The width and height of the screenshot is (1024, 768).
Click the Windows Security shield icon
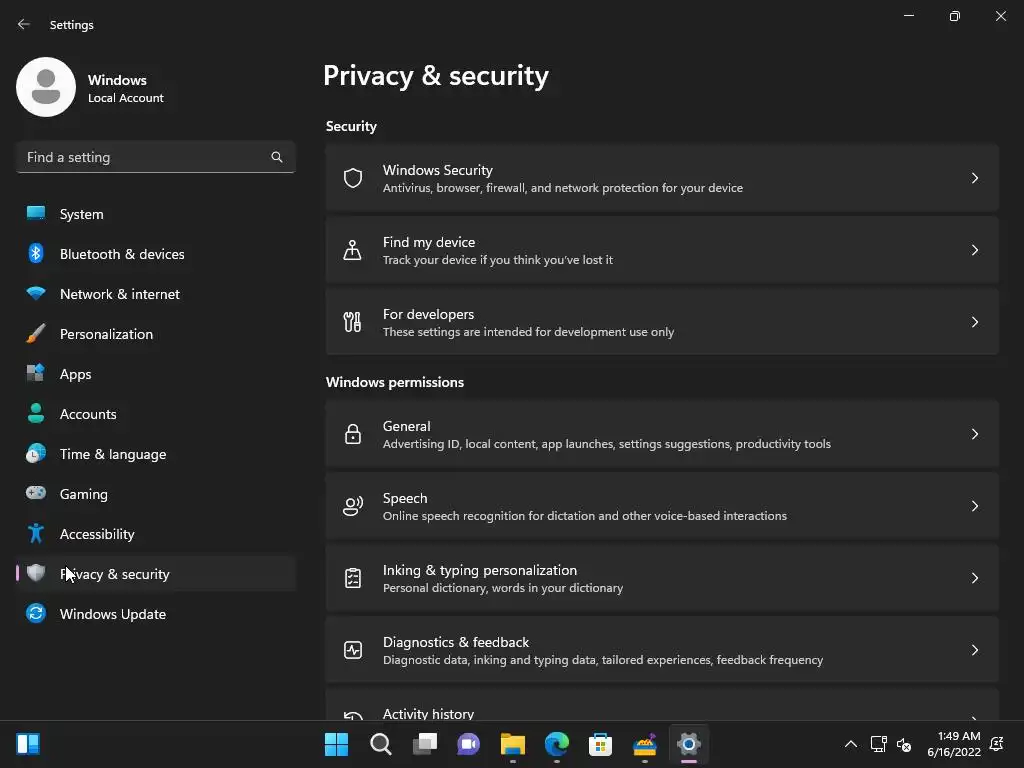point(352,178)
